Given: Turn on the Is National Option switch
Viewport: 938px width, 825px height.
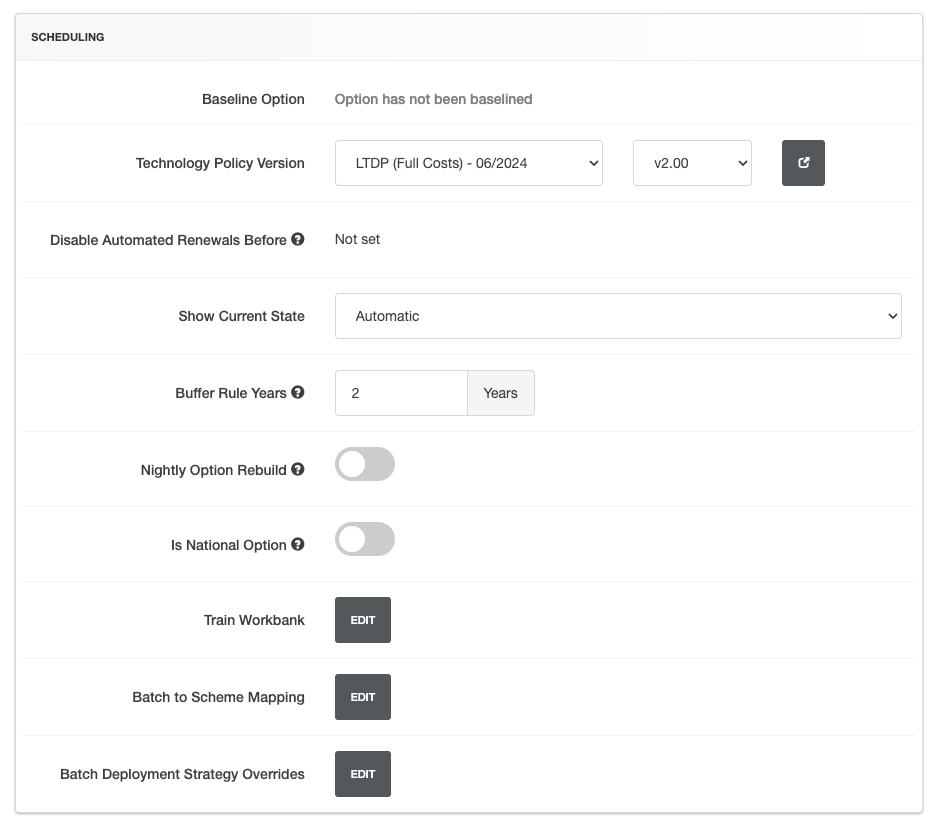Looking at the screenshot, I should click(x=365, y=540).
